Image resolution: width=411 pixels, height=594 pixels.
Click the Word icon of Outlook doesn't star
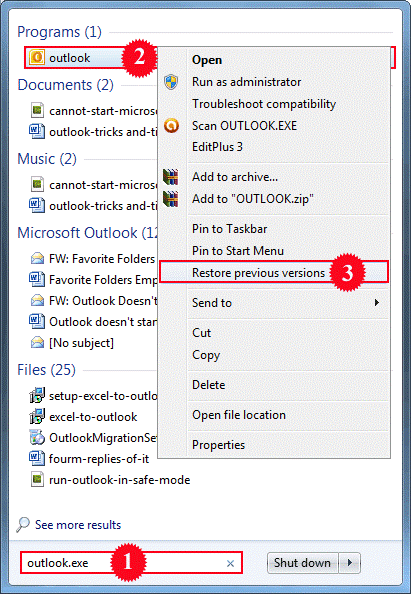coord(37,322)
